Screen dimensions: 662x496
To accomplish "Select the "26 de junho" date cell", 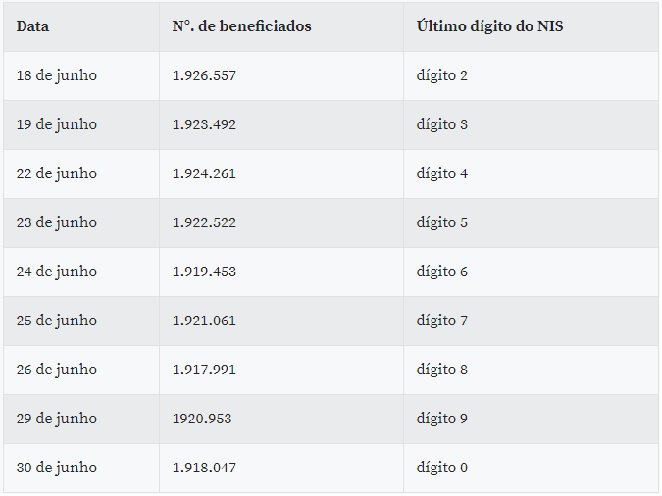I will click(57, 369).
